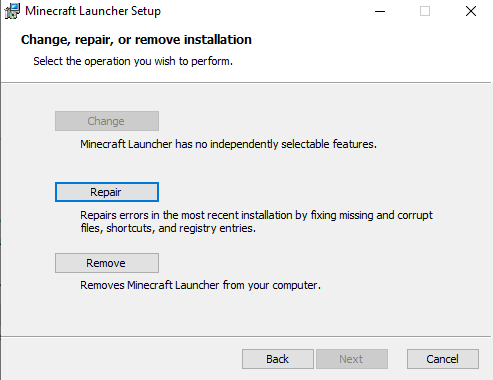
Task: Click the installer icon in title bar
Action: pyautogui.click(x=12, y=11)
